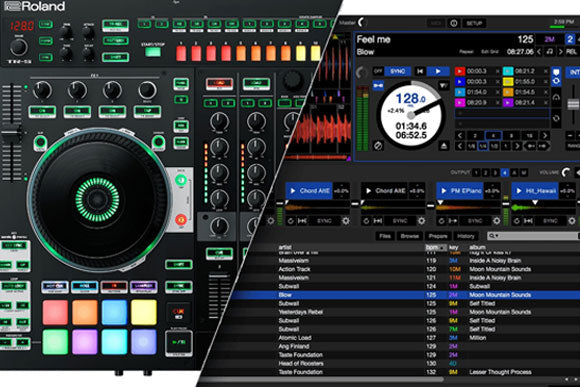Toggle the loop roll icon beside loop slots

(x=556, y=119)
